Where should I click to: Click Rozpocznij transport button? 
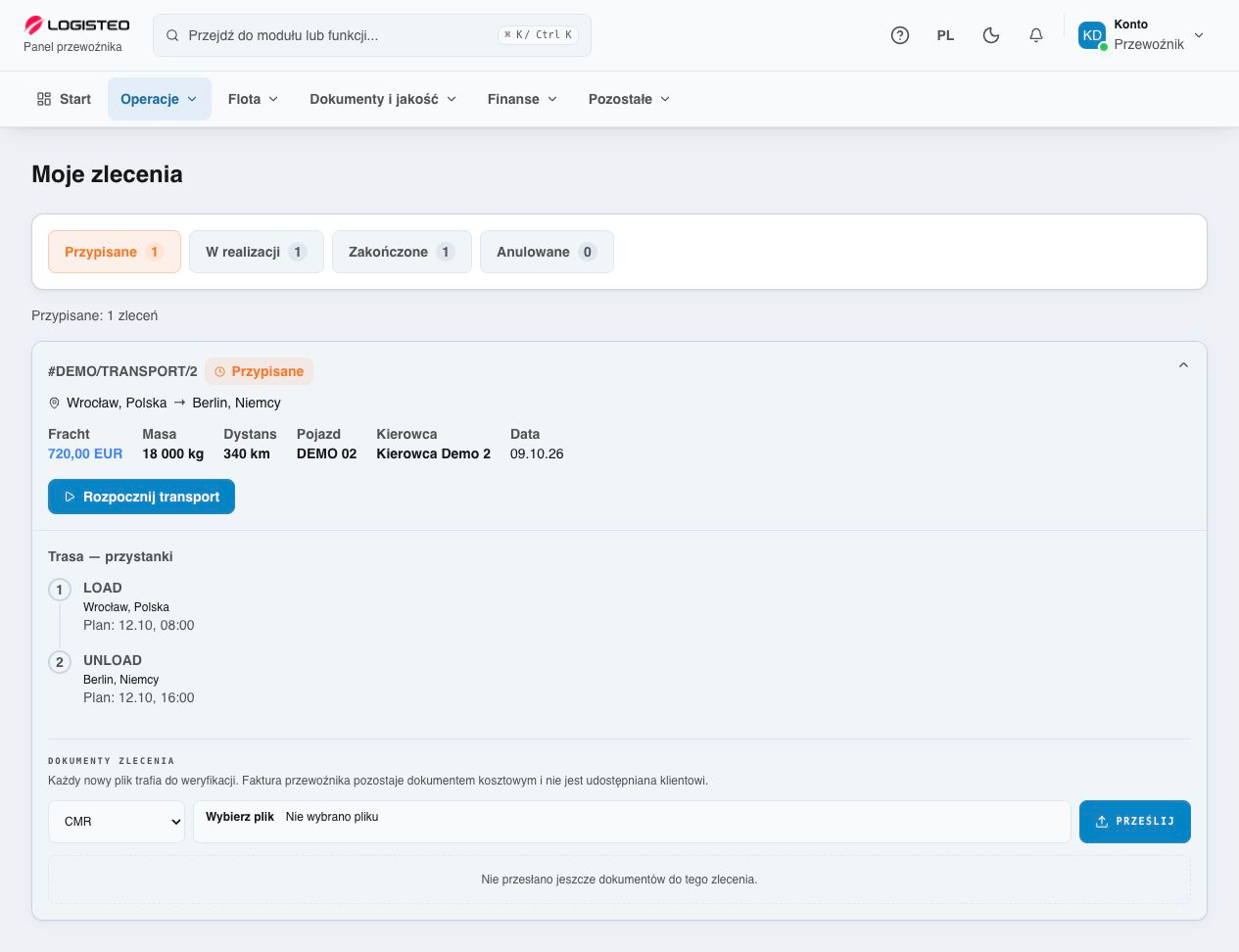tap(141, 497)
